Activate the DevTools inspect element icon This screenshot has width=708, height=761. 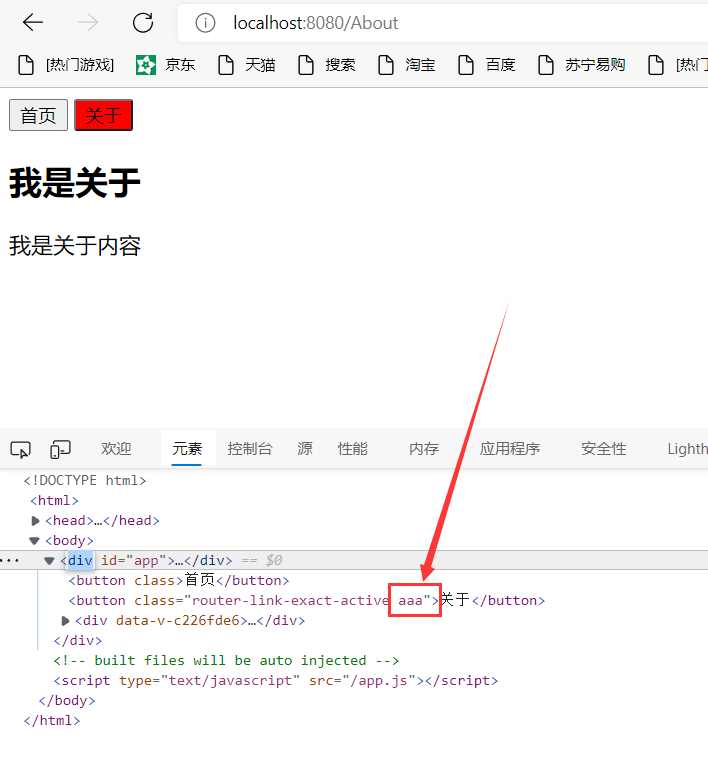point(20,449)
